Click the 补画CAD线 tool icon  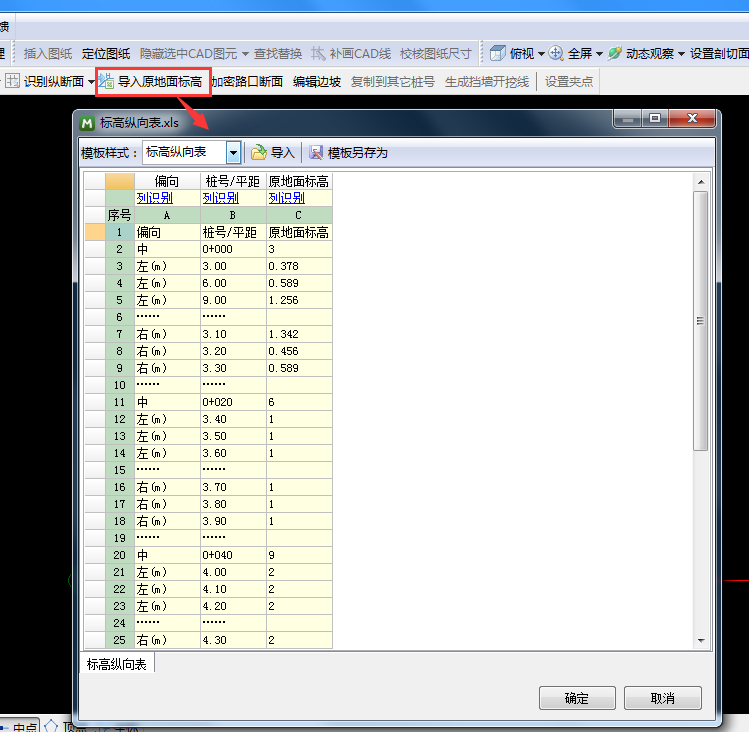point(318,53)
